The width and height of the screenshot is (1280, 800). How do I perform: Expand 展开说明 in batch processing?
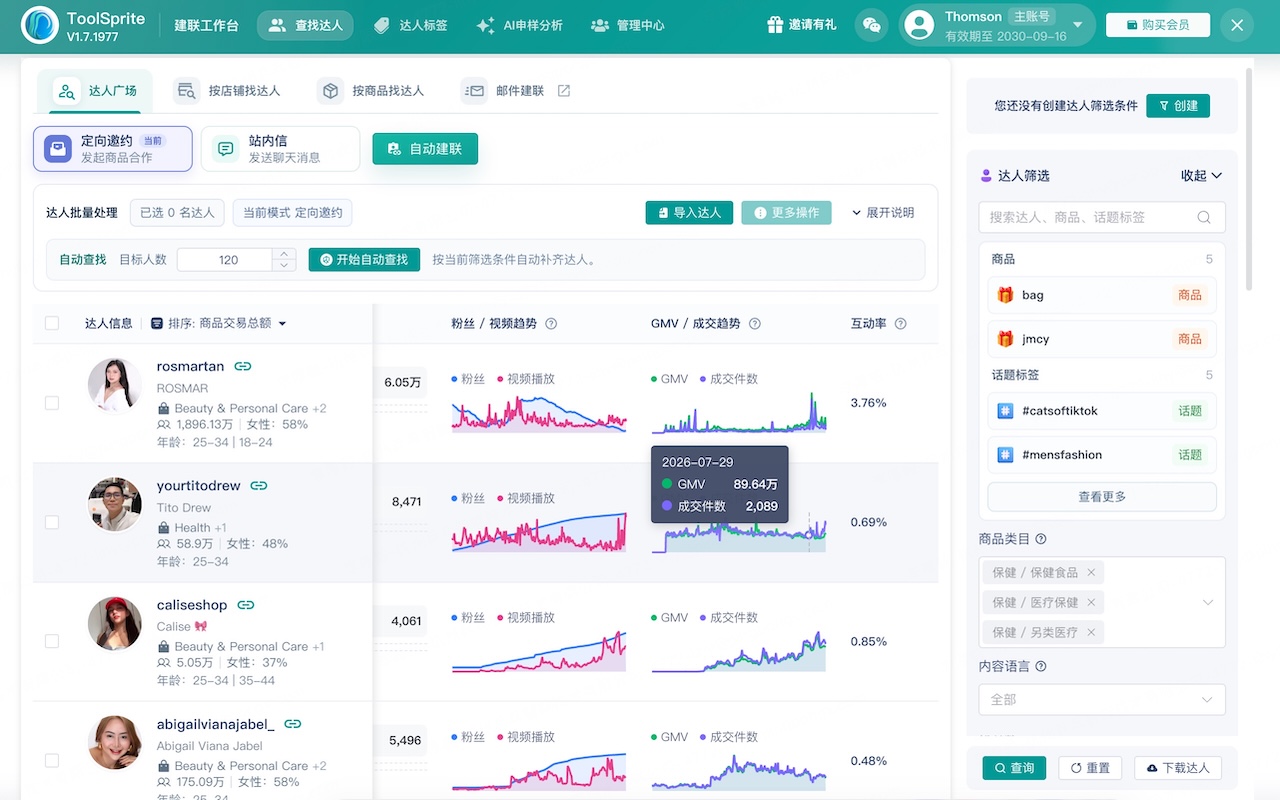(x=883, y=213)
